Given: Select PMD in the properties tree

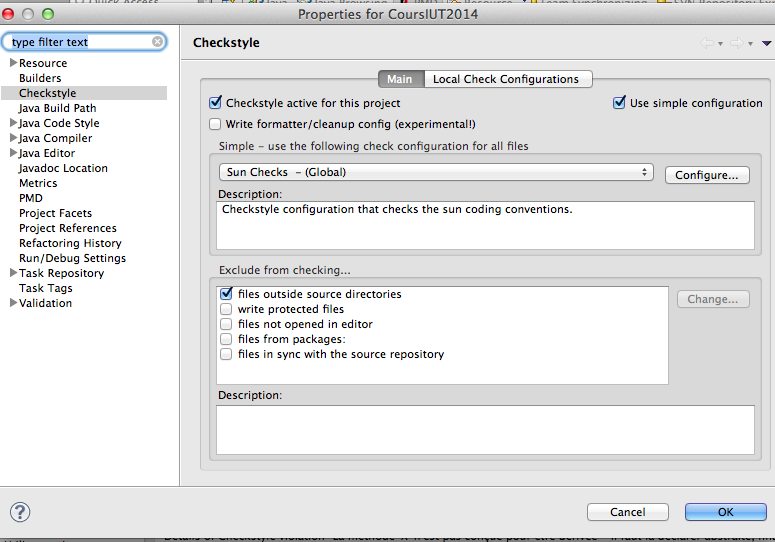Looking at the screenshot, I should (31, 198).
